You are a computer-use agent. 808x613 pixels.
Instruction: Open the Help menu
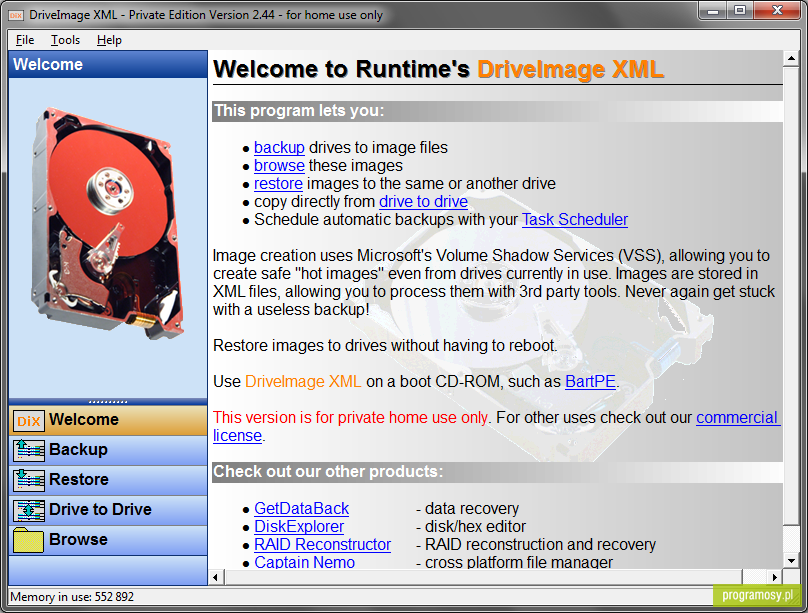tap(109, 40)
